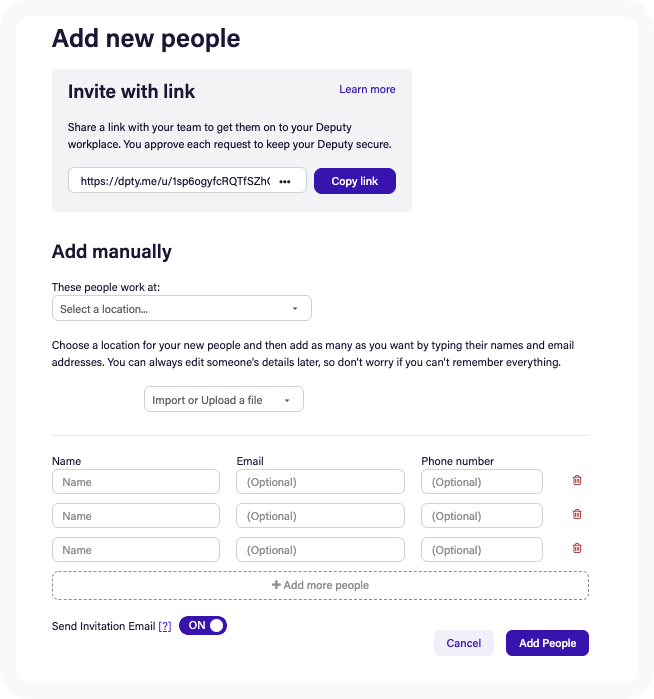Screen dimensions: 654x699
Task: Click the ellipsis icon in the invite link field
Action: 285,181
